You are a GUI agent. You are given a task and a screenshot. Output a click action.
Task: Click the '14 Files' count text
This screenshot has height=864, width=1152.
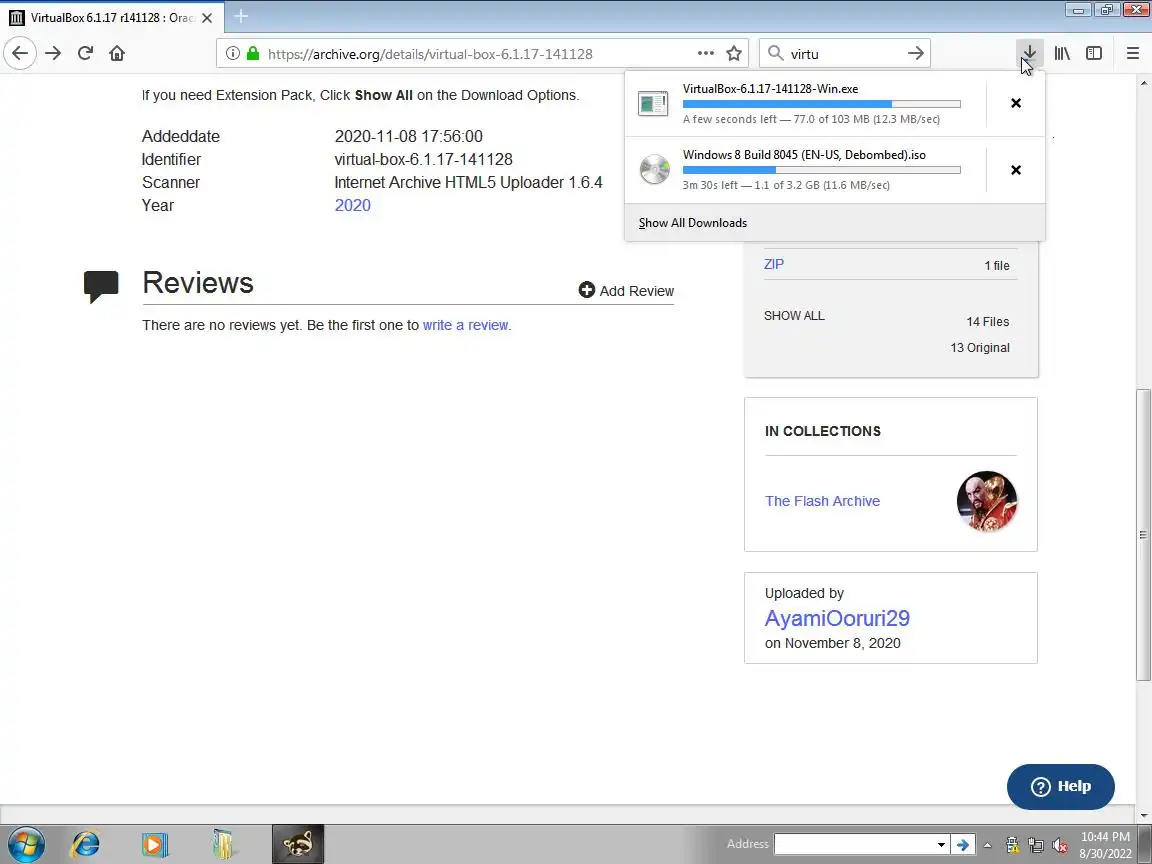(987, 322)
